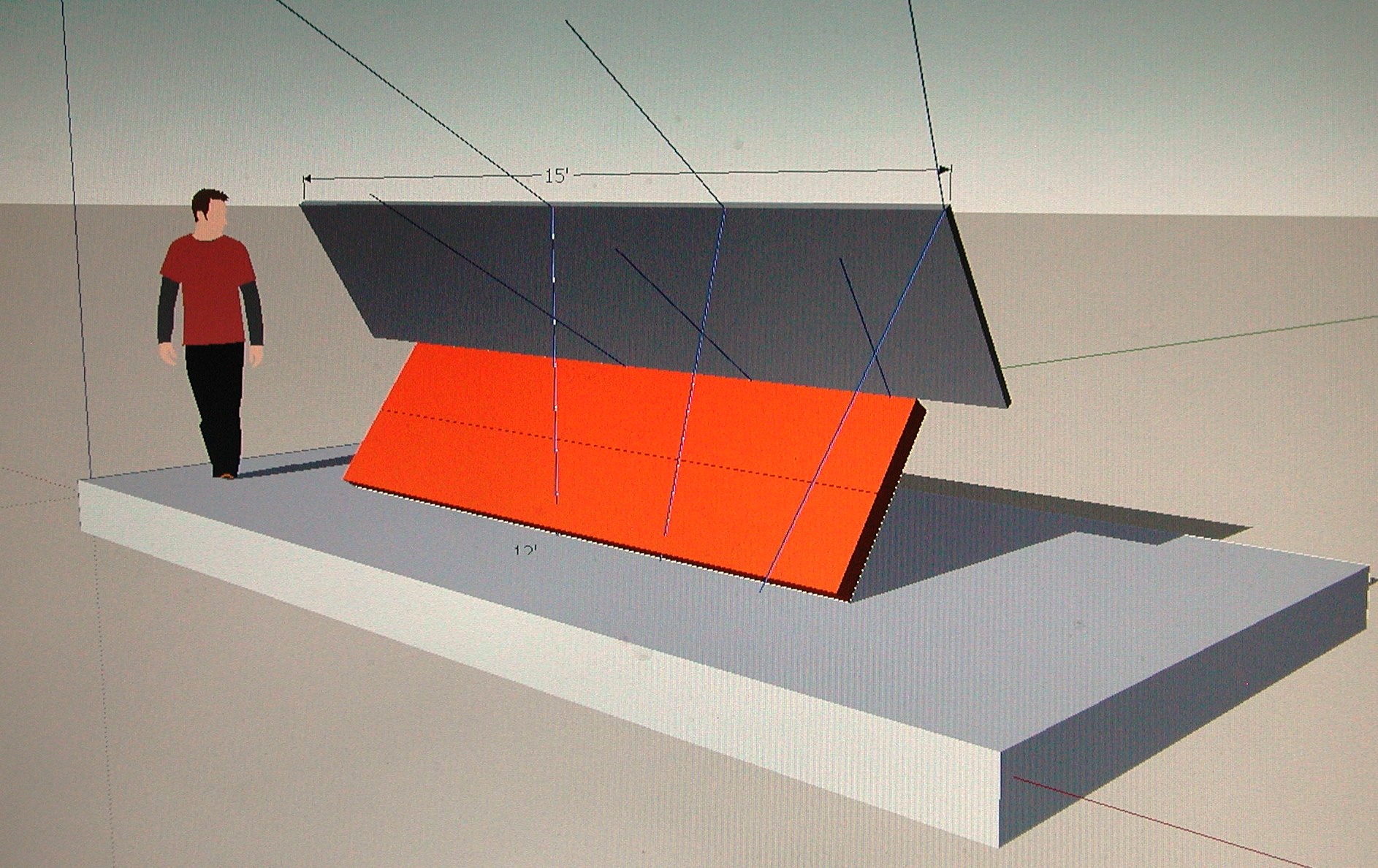Select the partially hidden 12' dimension label
Viewport: 1378px width, 868px height.
[525, 549]
